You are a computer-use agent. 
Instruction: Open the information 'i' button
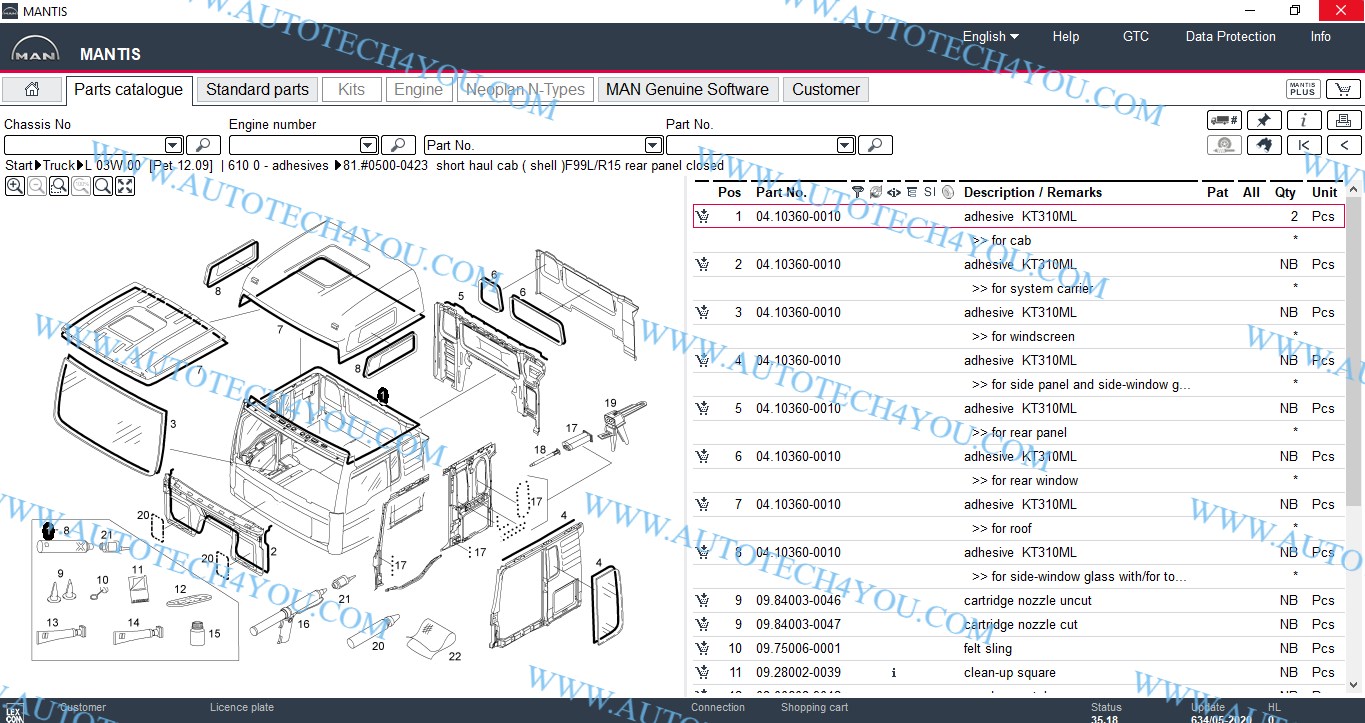coord(1303,120)
